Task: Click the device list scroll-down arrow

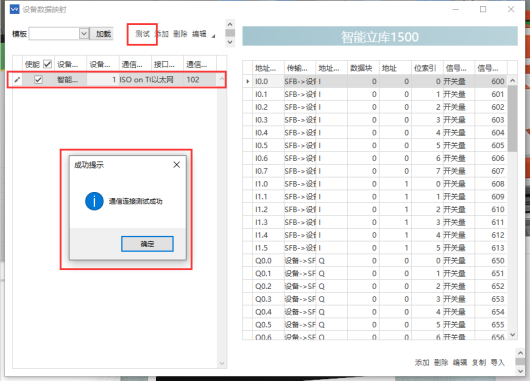Action: click(222, 363)
